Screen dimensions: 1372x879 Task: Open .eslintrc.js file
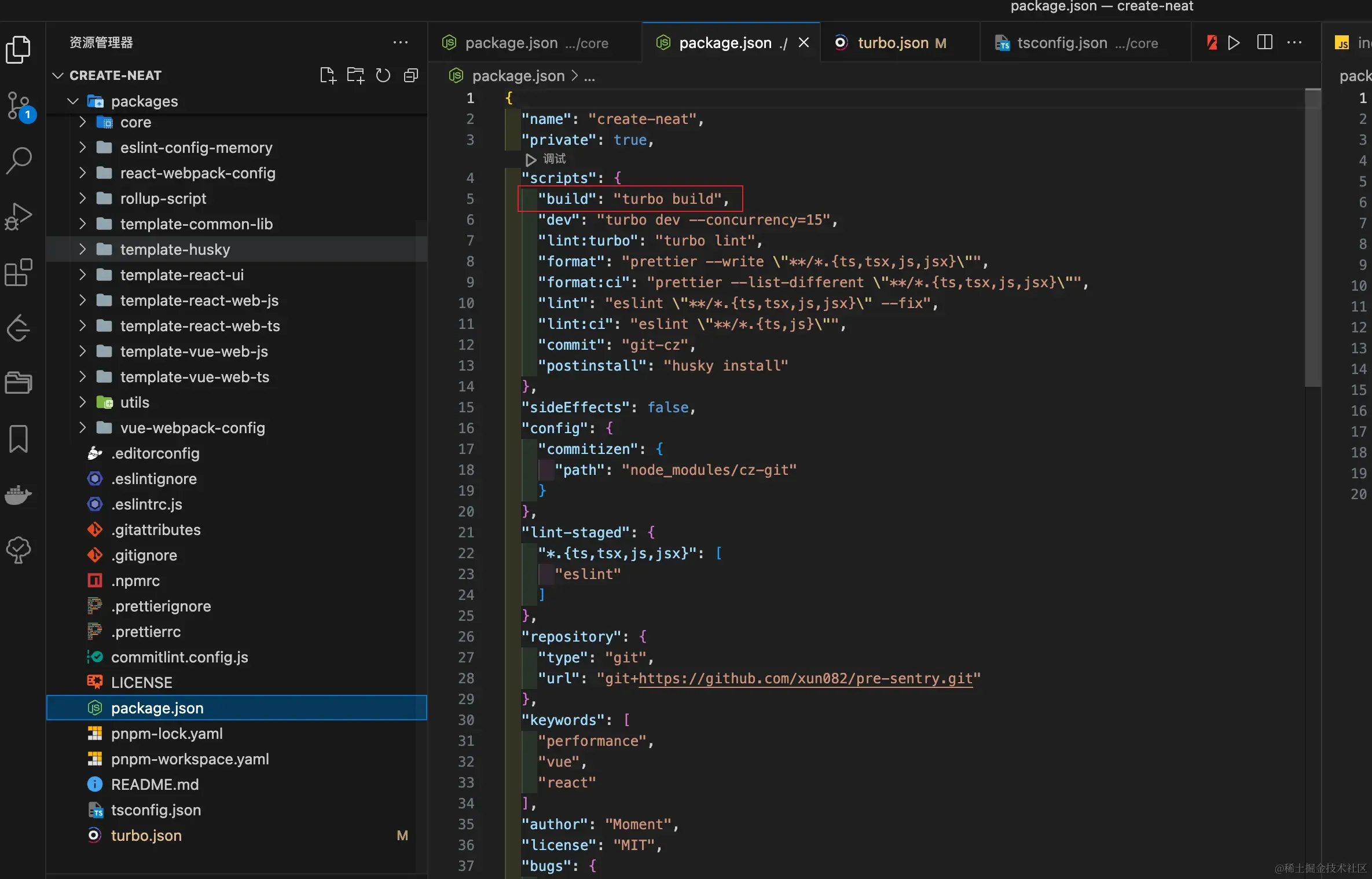236,504
